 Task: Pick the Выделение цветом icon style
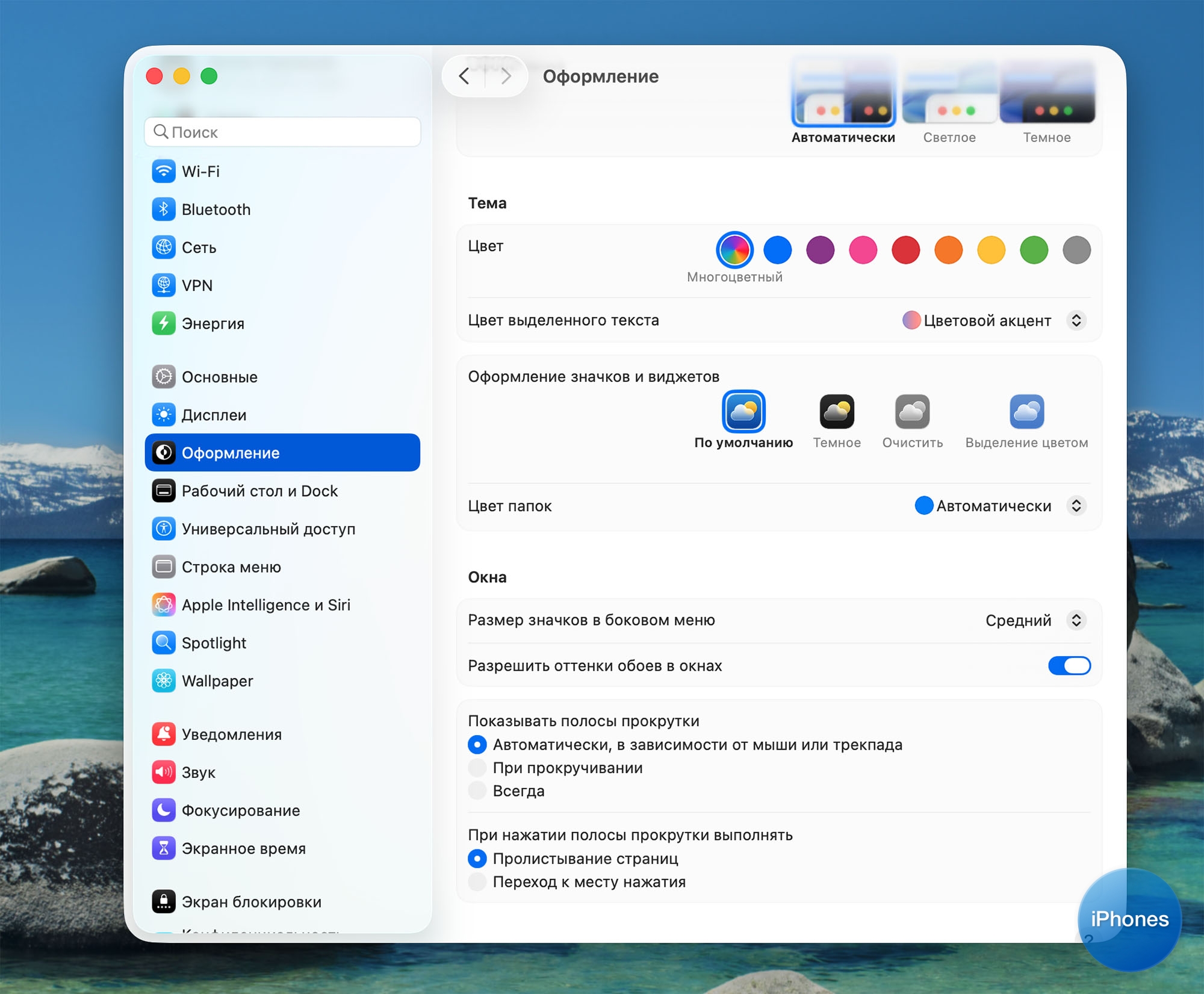pyautogui.click(x=1026, y=412)
